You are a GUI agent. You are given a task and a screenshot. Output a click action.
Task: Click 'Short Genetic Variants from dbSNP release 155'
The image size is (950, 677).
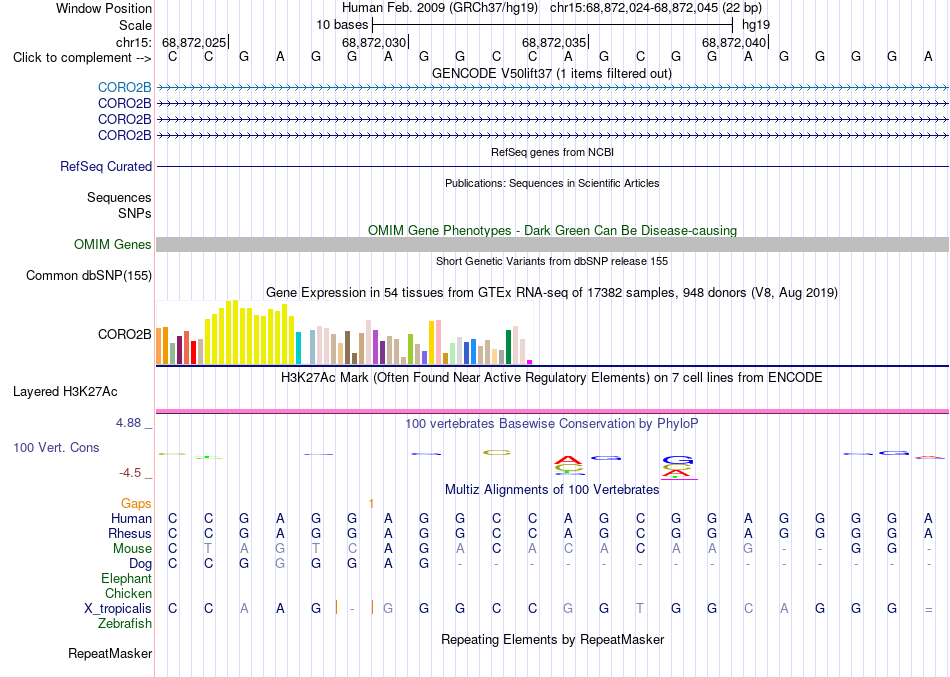coord(552,261)
